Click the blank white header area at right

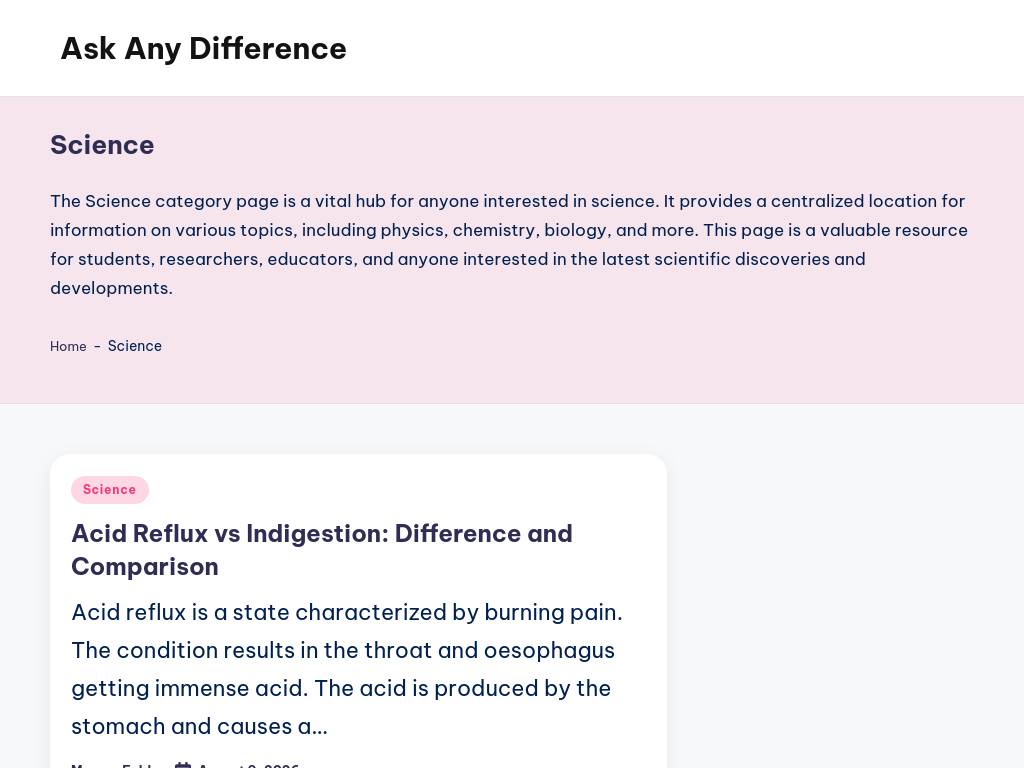(686, 48)
